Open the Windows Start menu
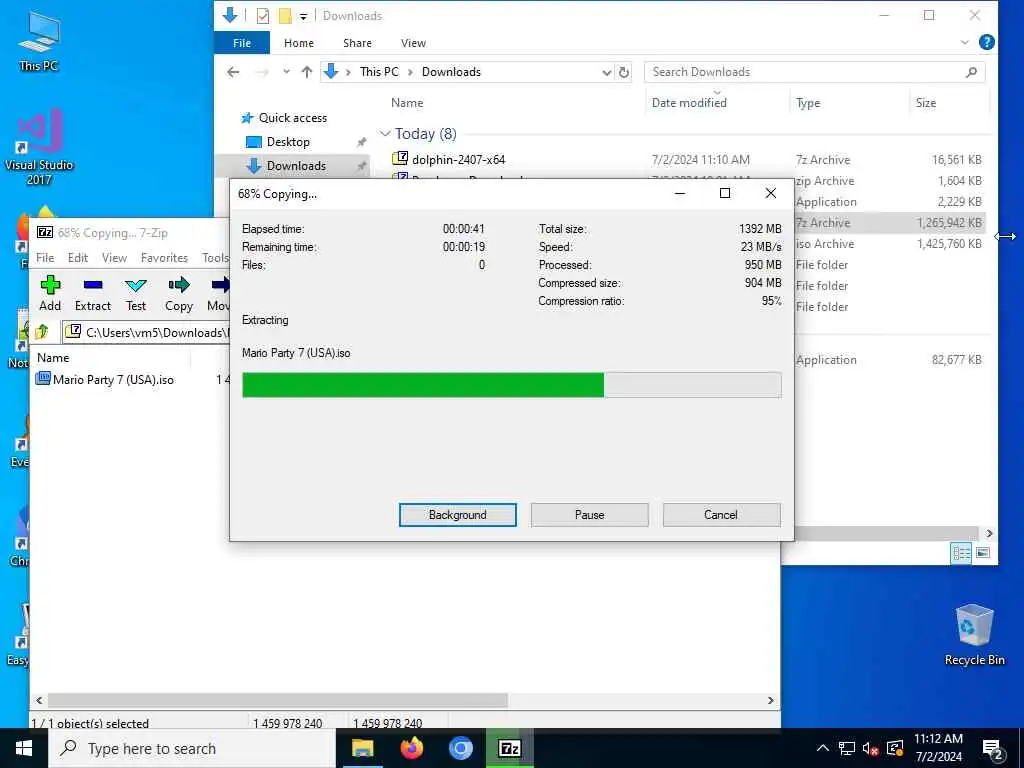The height and width of the screenshot is (768, 1024). [x=24, y=748]
